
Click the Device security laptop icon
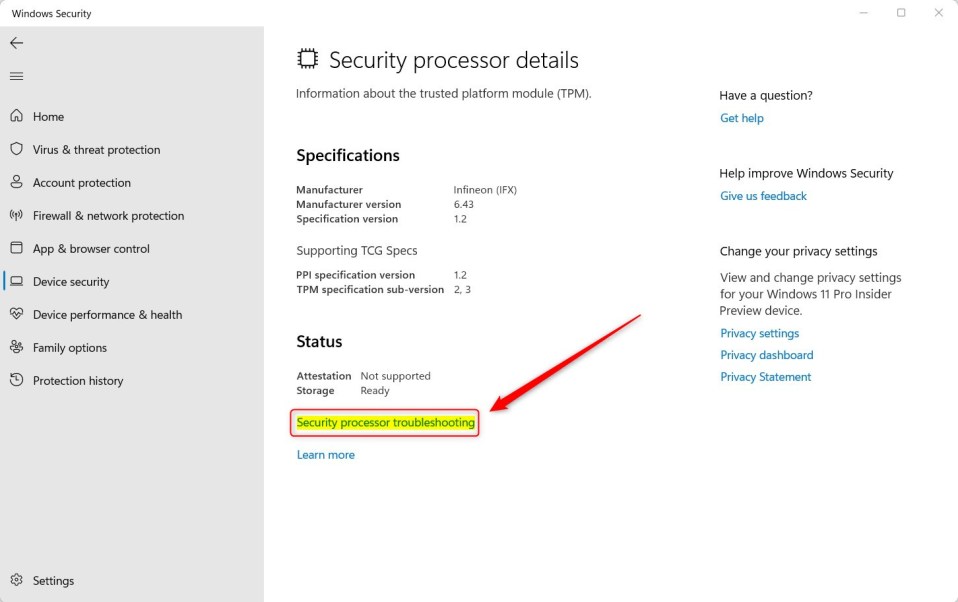click(18, 281)
